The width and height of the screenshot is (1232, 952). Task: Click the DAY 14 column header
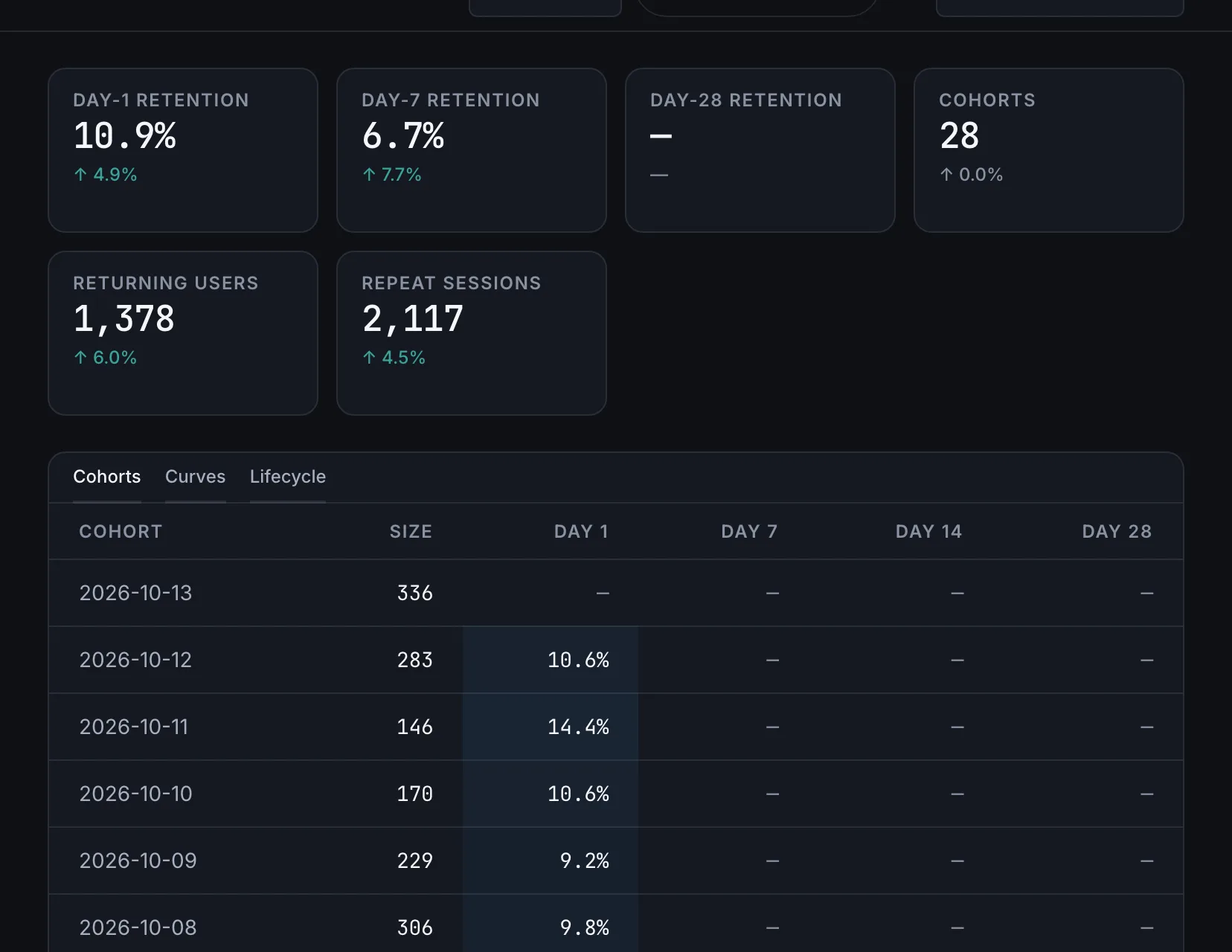(928, 532)
